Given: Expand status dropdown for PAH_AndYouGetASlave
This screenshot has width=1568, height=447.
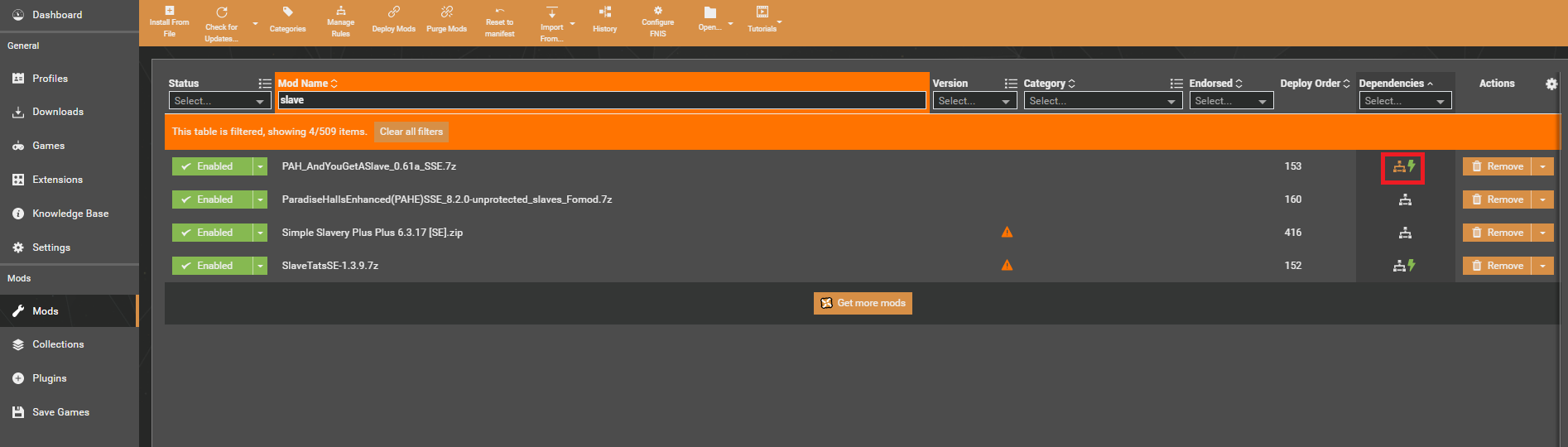Looking at the screenshot, I should click(260, 166).
